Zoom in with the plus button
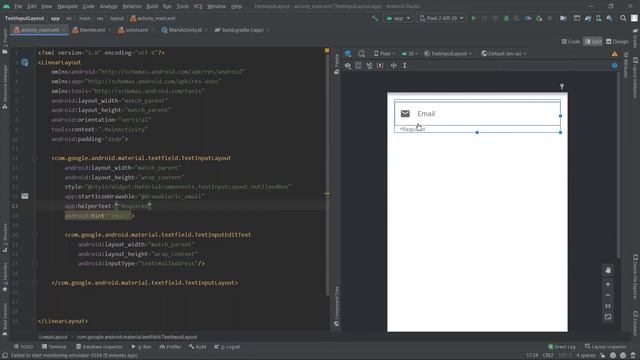Image resolution: width=640 pixels, height=360 pixels. (x=608, y=284)
